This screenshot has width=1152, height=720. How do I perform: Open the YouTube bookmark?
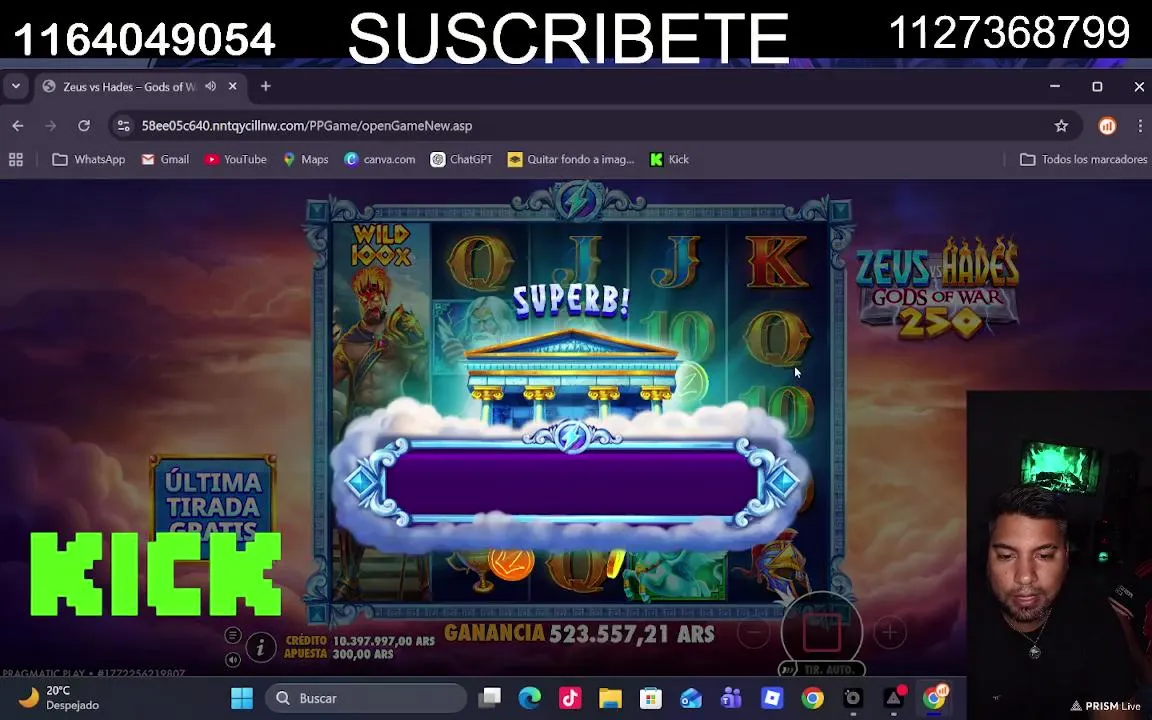(236, 159)
